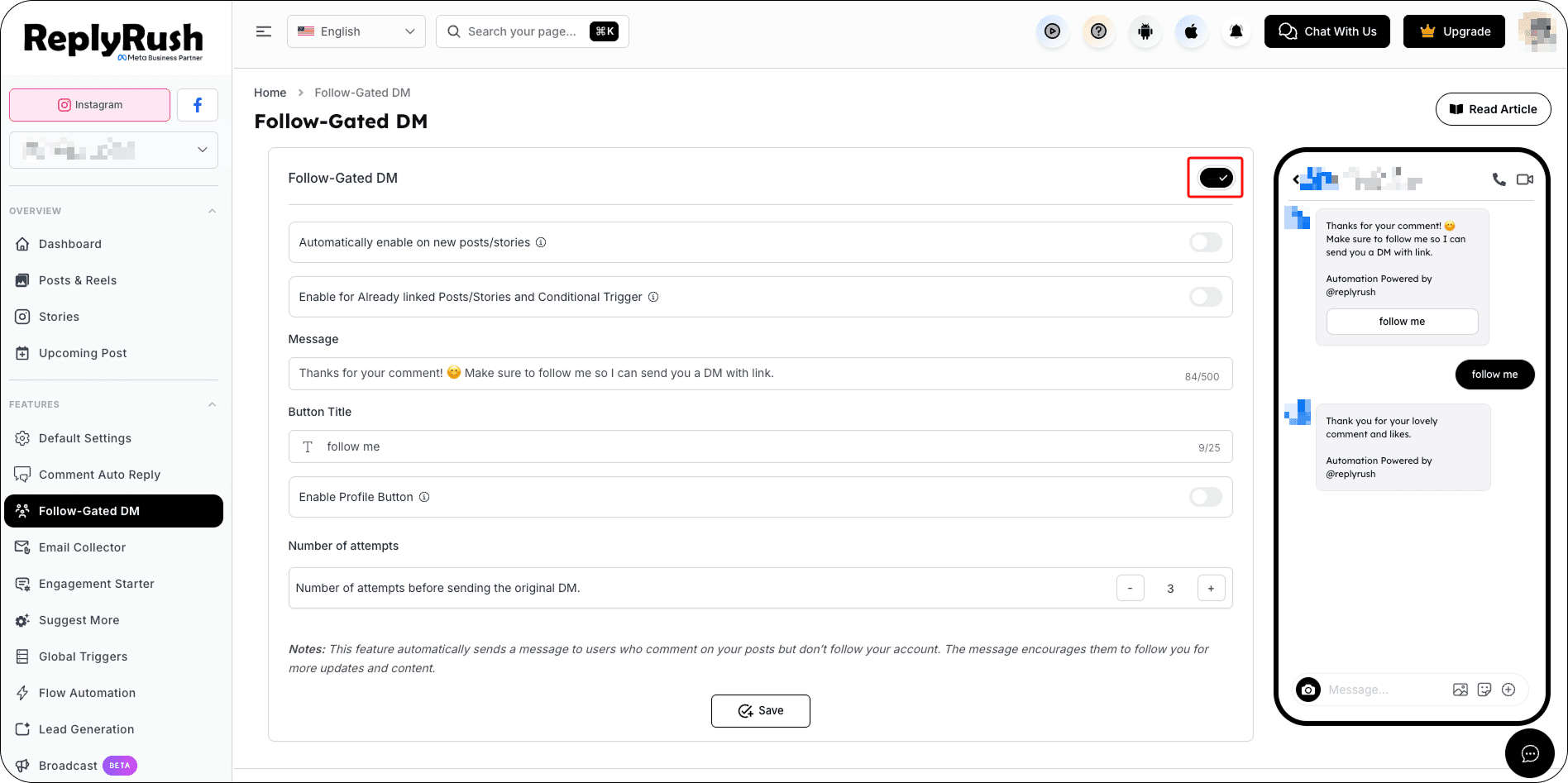Open Chat With Us
This screenshot has width=1568, height=783.
[x=1327, y=31]
